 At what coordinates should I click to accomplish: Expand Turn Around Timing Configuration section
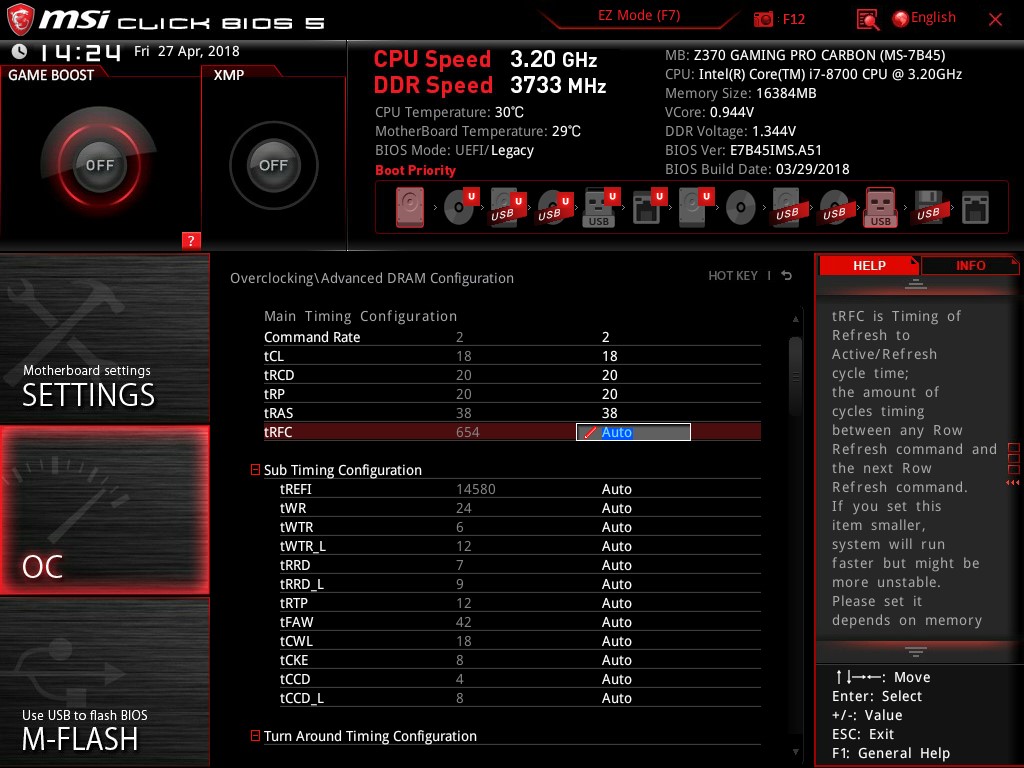255,735
